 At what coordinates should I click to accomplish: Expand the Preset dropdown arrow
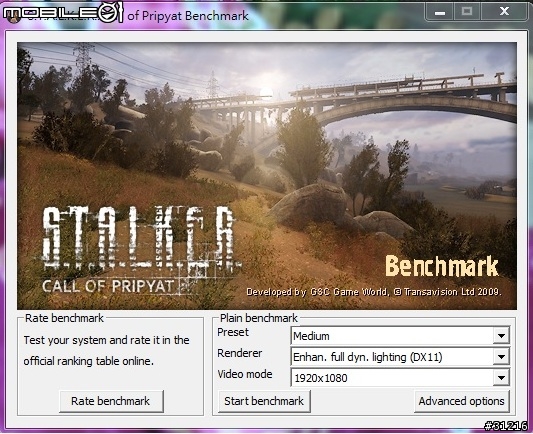501,336
